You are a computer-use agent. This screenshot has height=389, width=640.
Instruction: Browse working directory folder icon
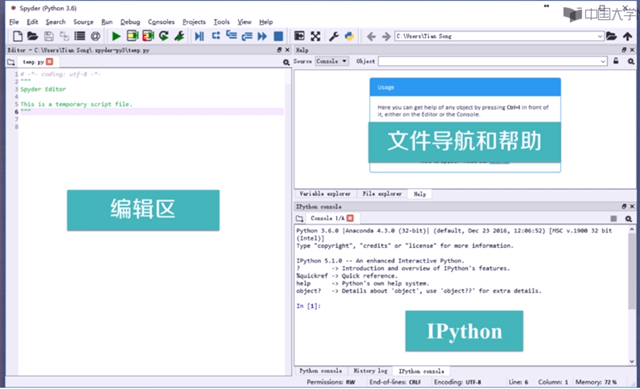(611, 36)
